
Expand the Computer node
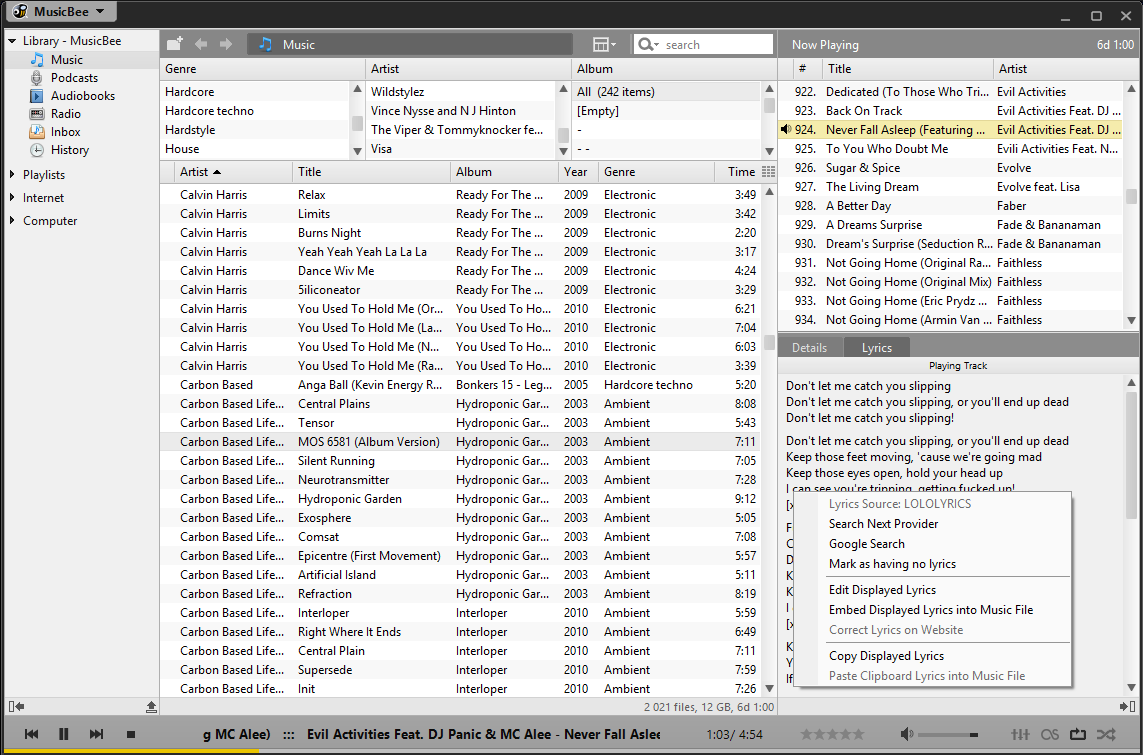pyautogui.click(x=12, y=221)
